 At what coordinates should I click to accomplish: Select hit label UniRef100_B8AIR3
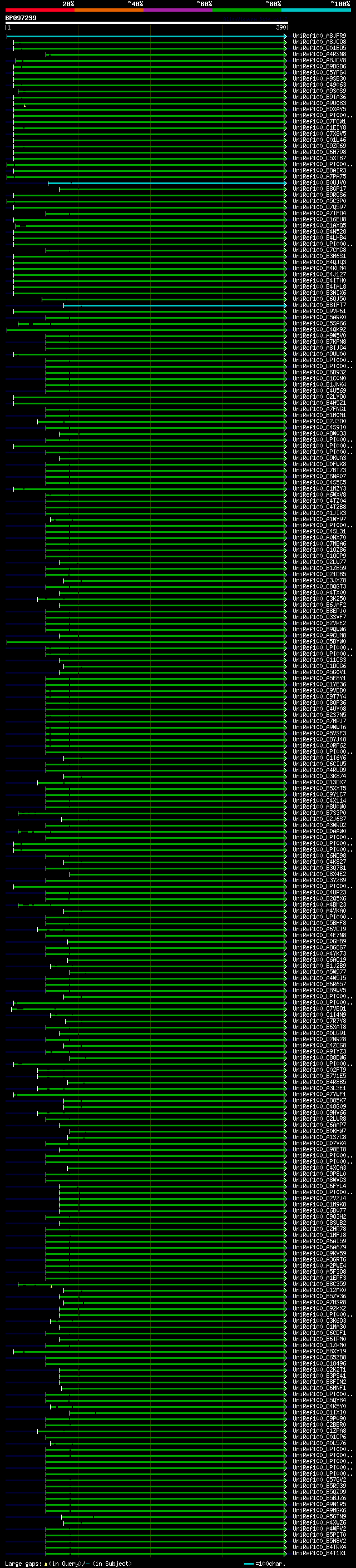319,170
